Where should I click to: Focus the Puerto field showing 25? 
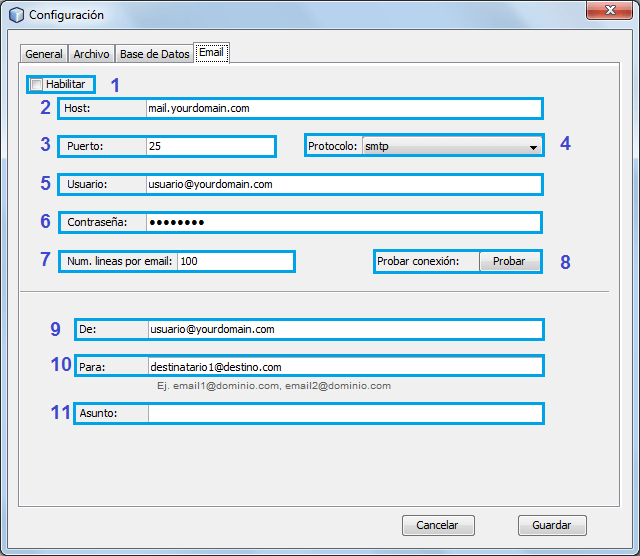209,146
